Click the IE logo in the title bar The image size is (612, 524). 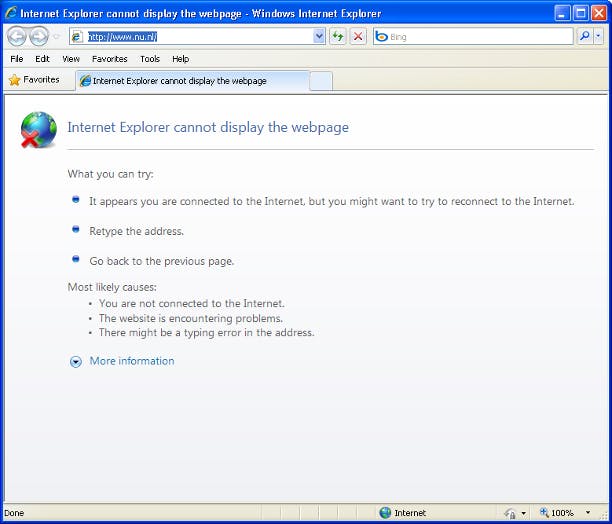pos(11,13)
